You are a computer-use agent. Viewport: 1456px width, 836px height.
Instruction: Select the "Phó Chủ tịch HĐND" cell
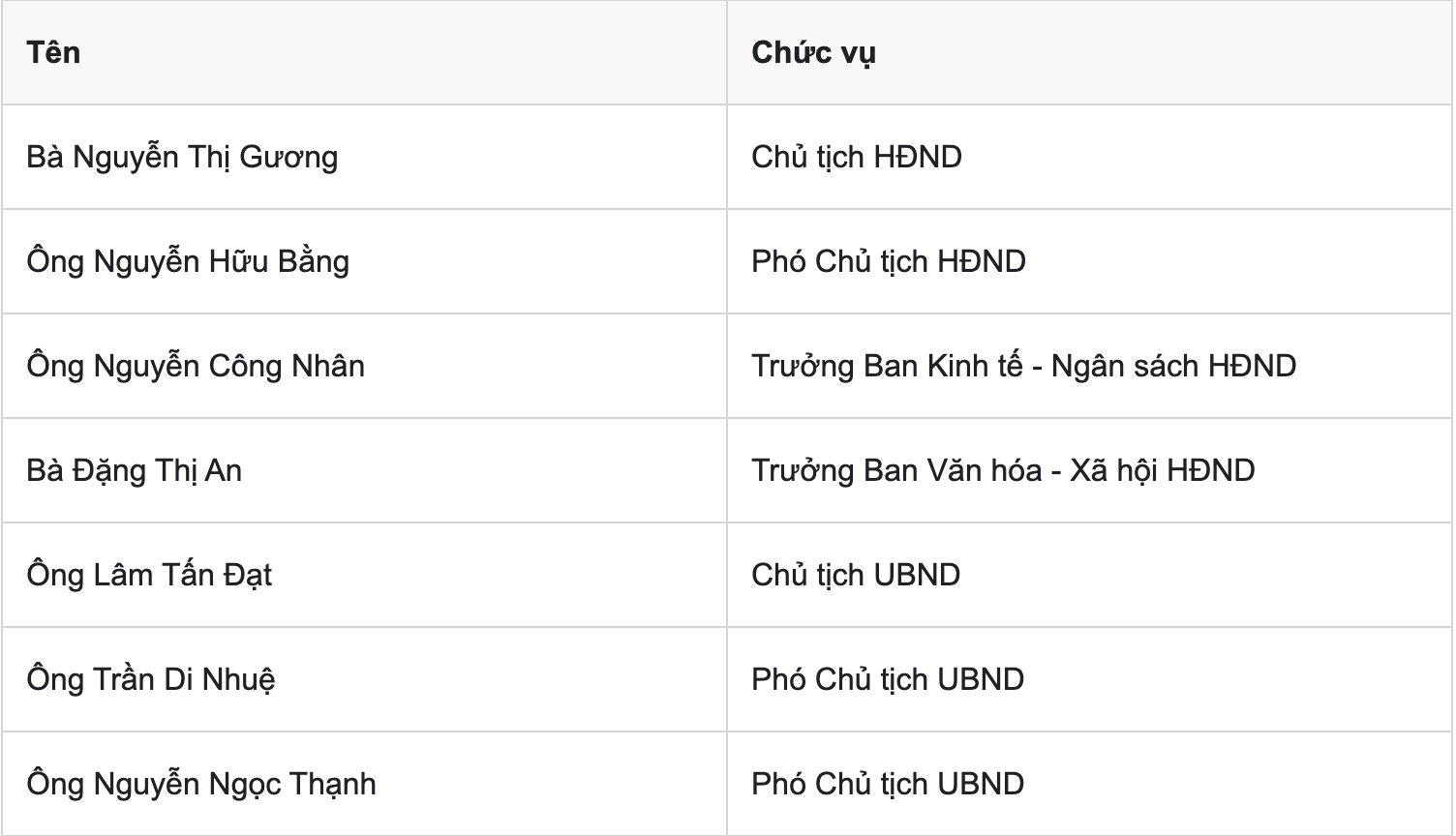pyautogui.click(x=1090, y=261)
